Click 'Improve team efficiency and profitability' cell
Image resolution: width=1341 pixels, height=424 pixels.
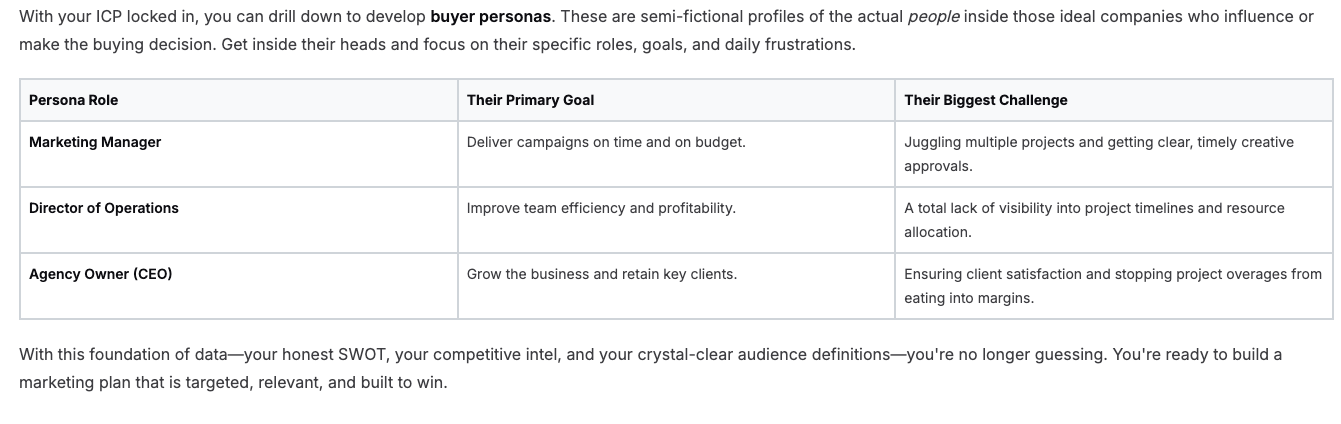676,220
